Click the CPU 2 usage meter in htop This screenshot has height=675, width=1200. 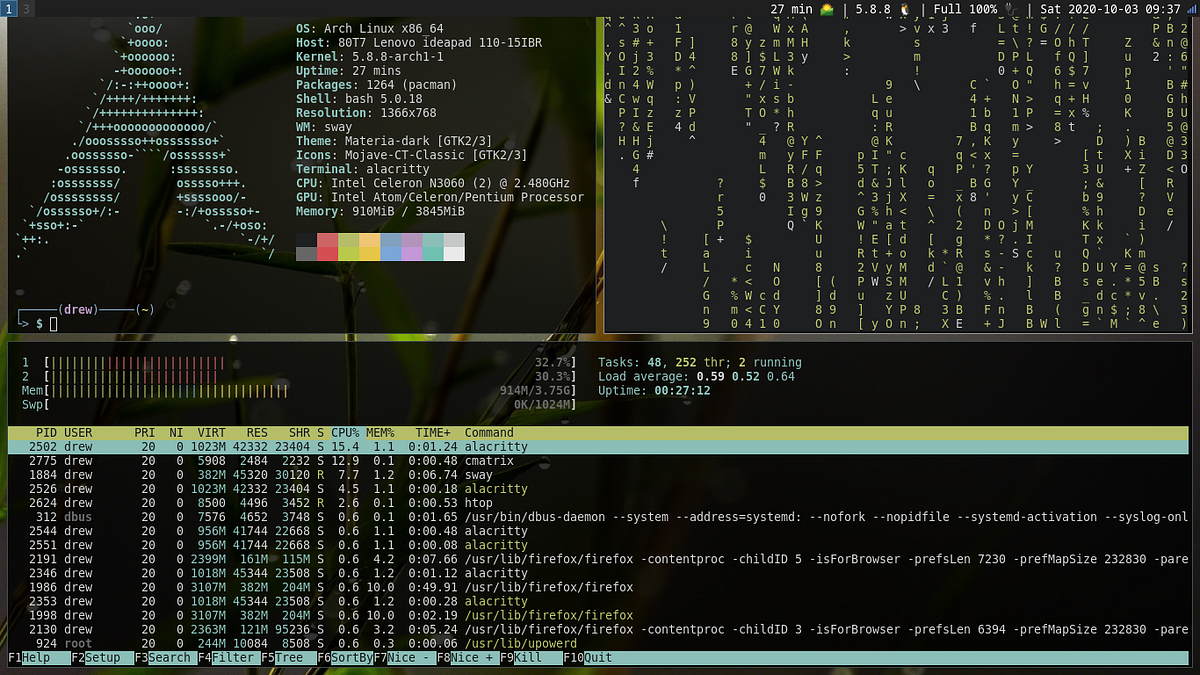[299, 376]
